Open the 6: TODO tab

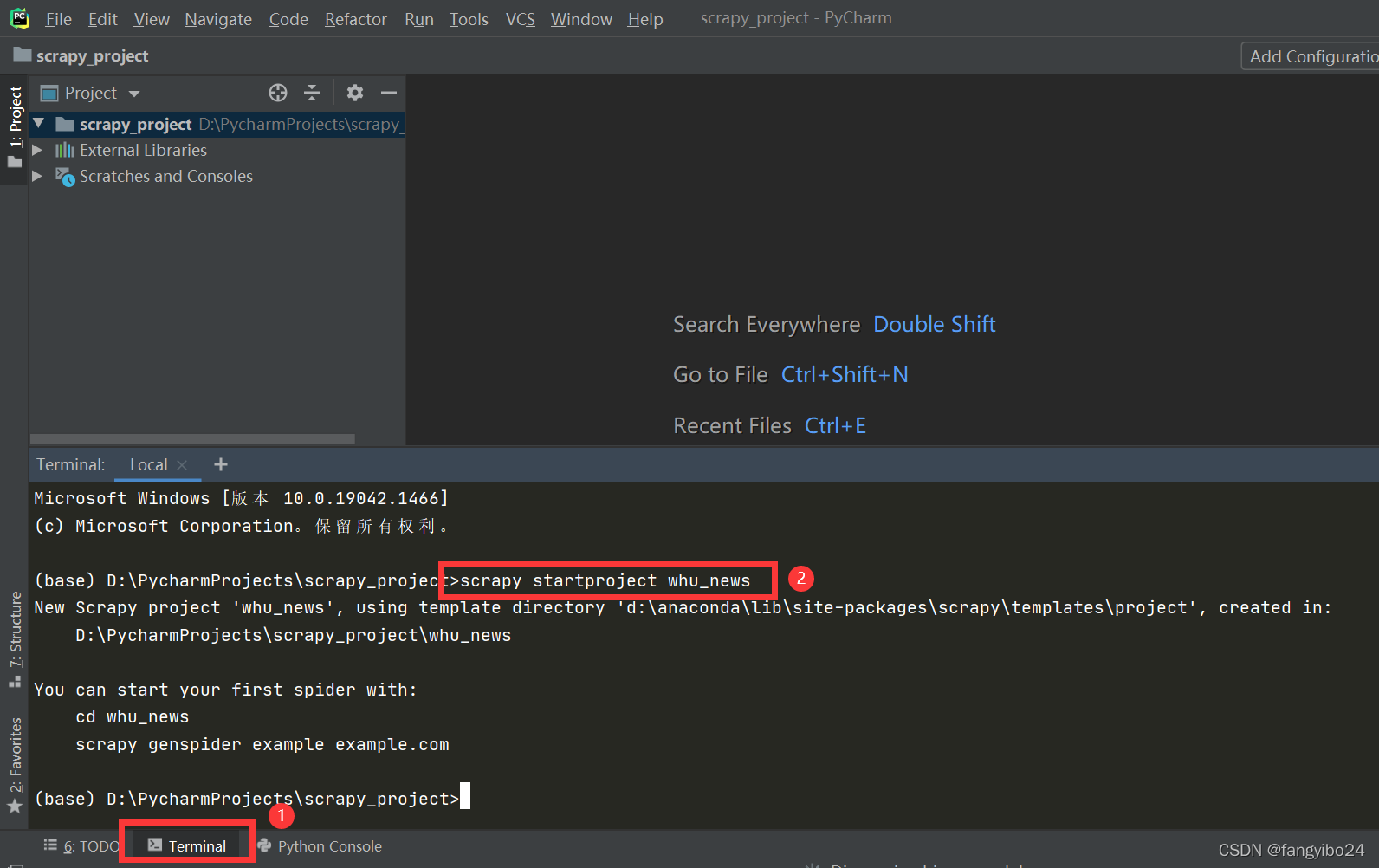[x=81, y=846]
